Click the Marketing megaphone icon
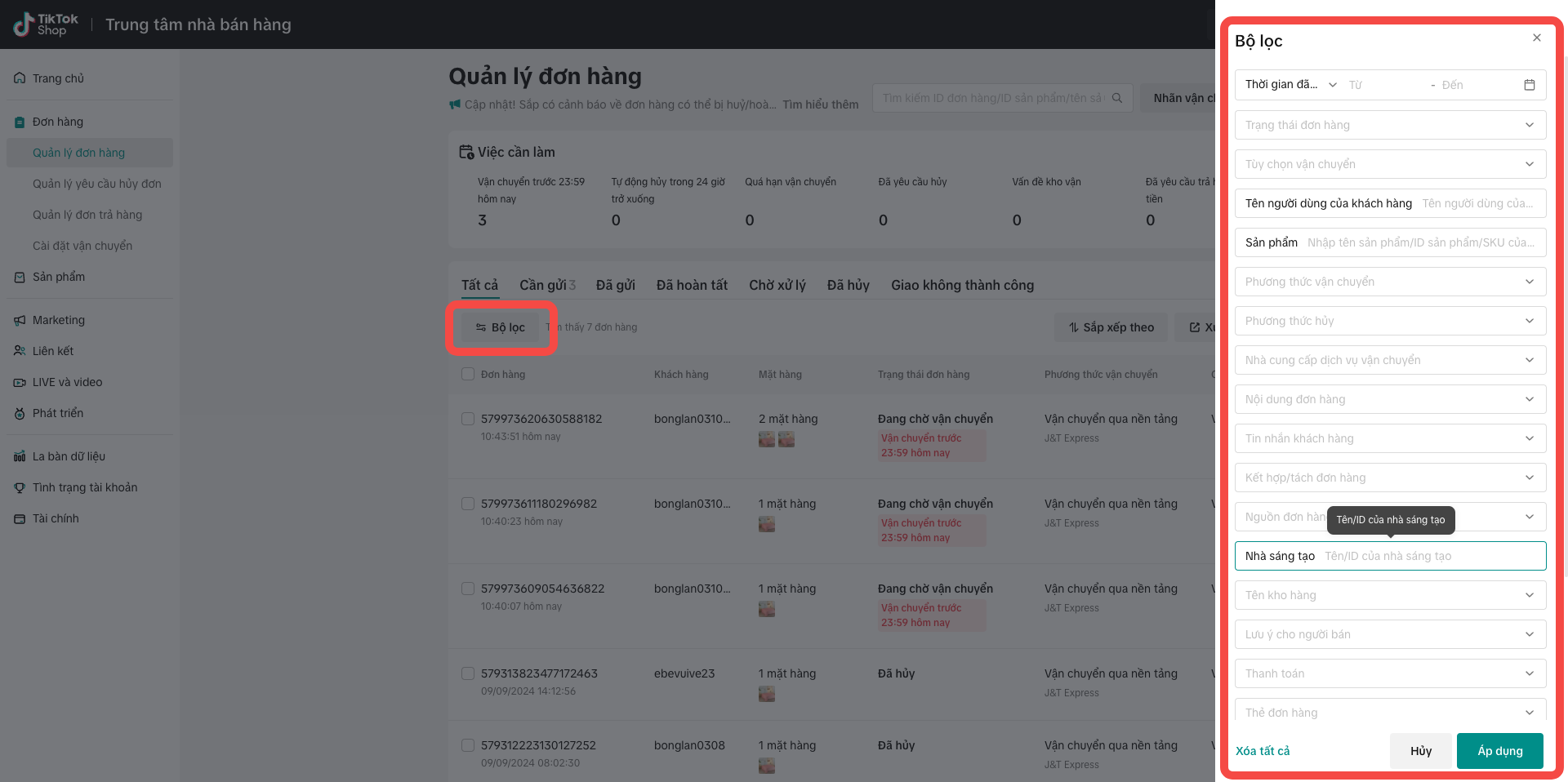 [20, 320]
